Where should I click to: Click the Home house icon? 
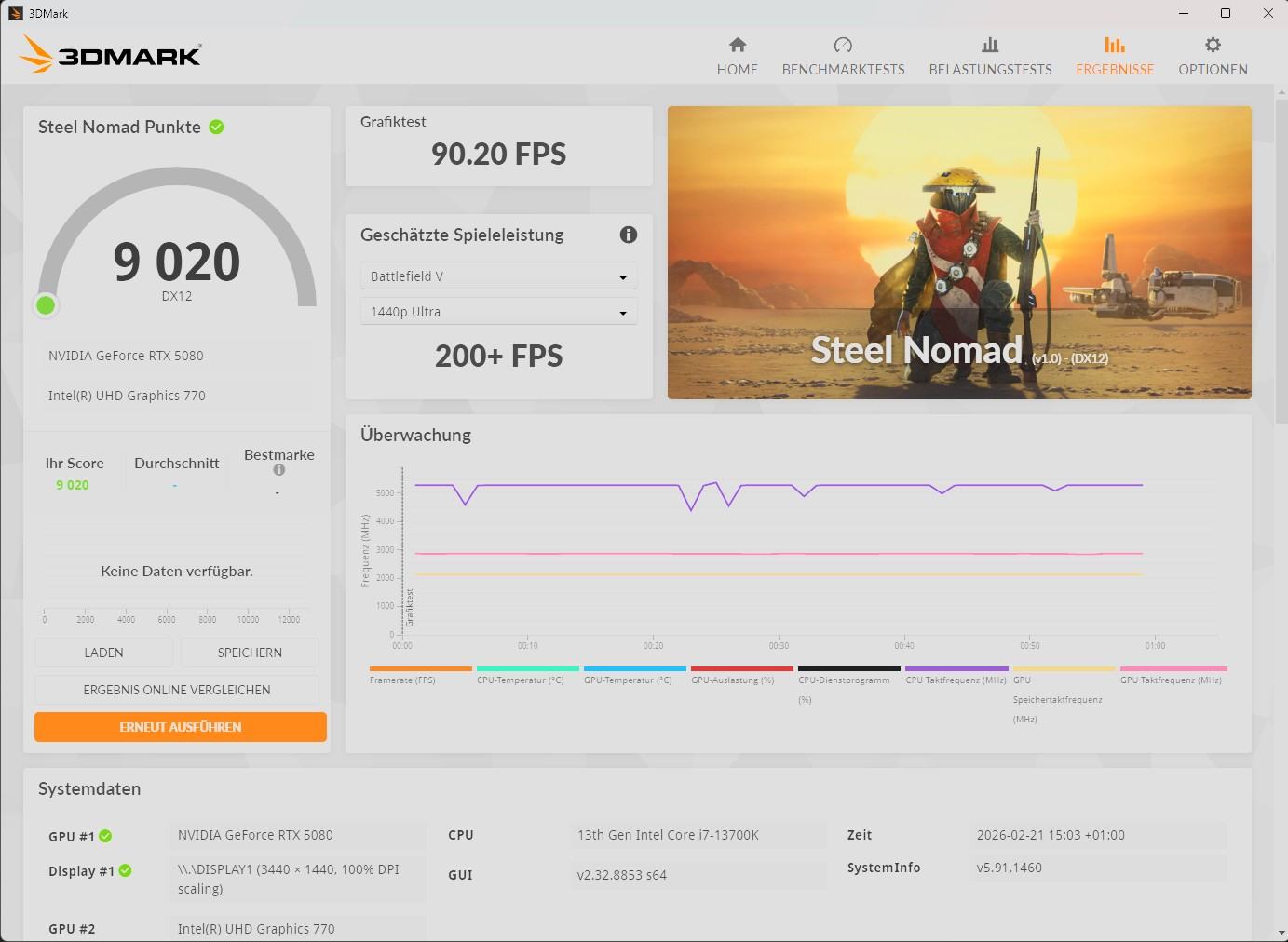point(738,45)
